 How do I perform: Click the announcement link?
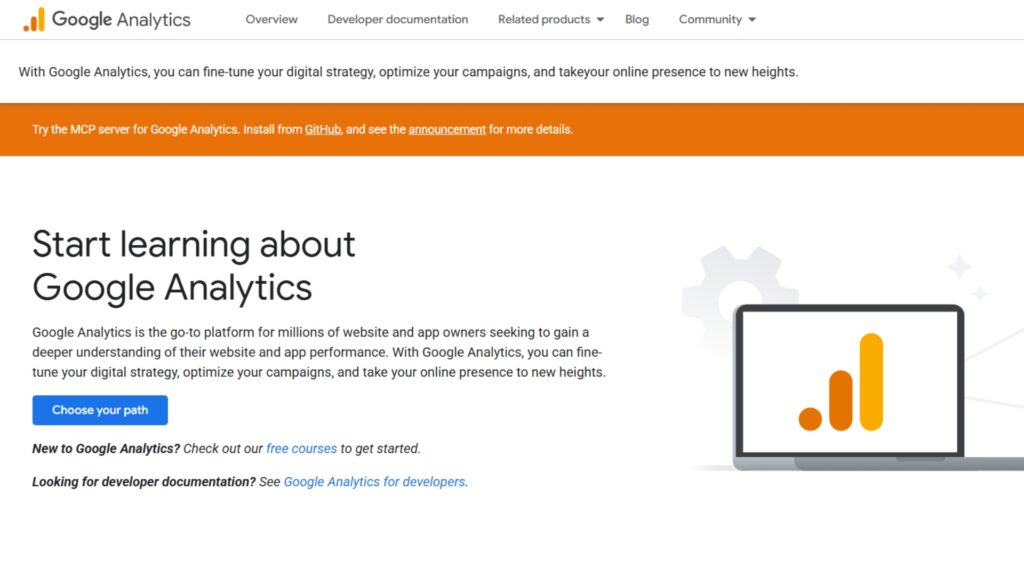pyautogui.click(x=447, y=129)
